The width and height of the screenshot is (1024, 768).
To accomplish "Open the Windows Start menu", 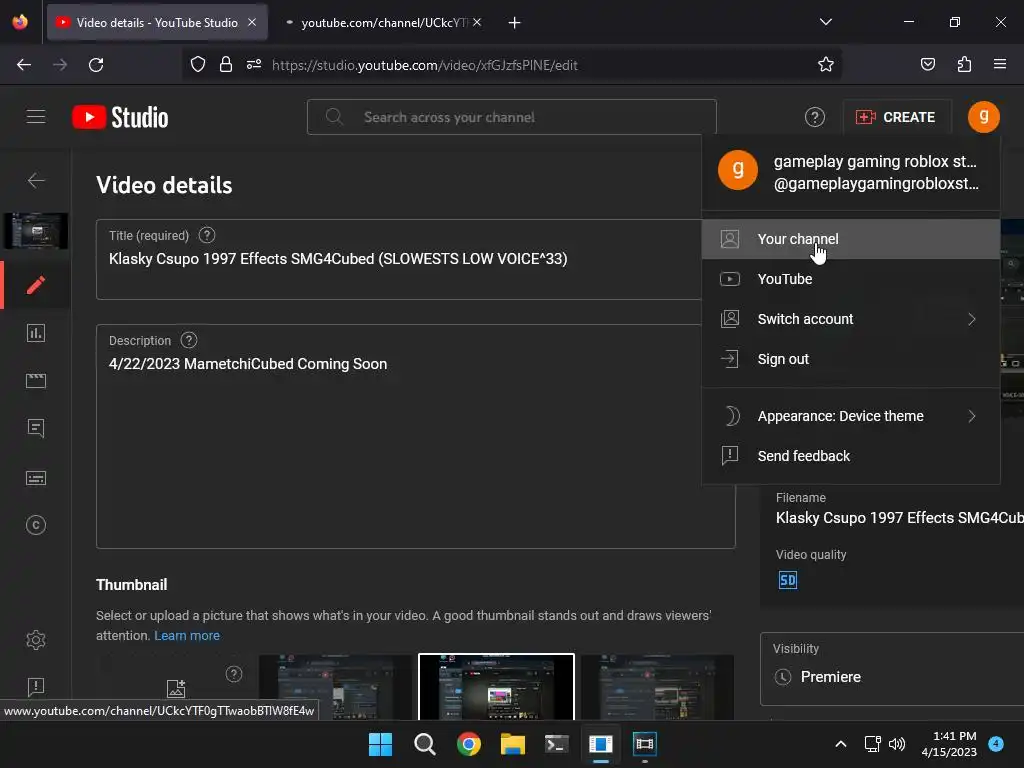I will point(380,744).
